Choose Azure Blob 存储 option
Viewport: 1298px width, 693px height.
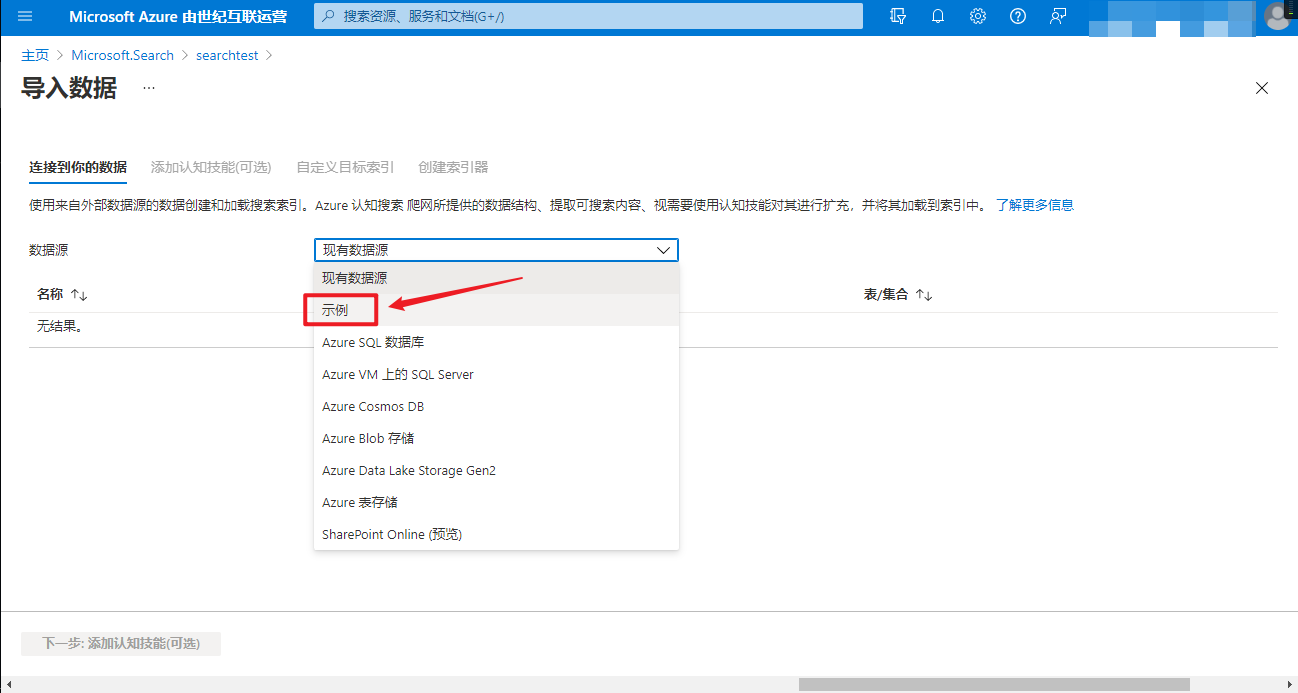click(496, 438)
